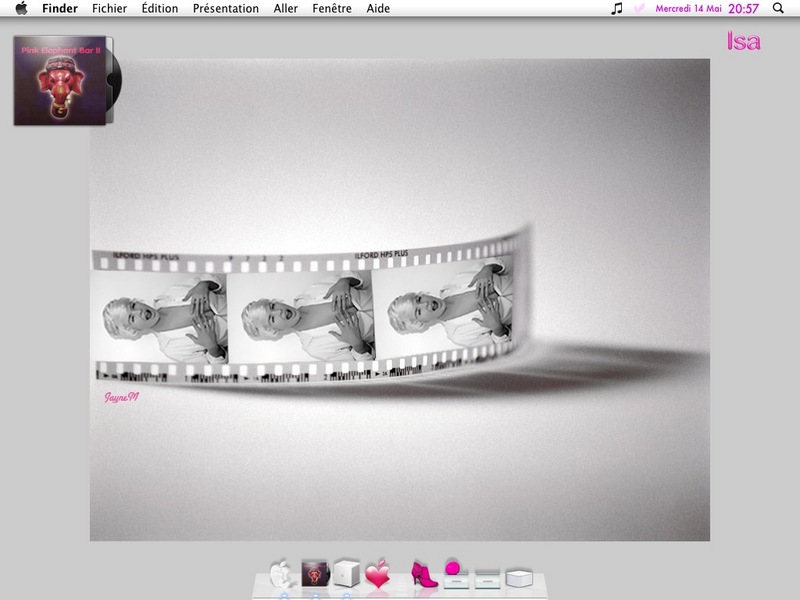Open the Fenêtre menu

click(x=332, y=8)
